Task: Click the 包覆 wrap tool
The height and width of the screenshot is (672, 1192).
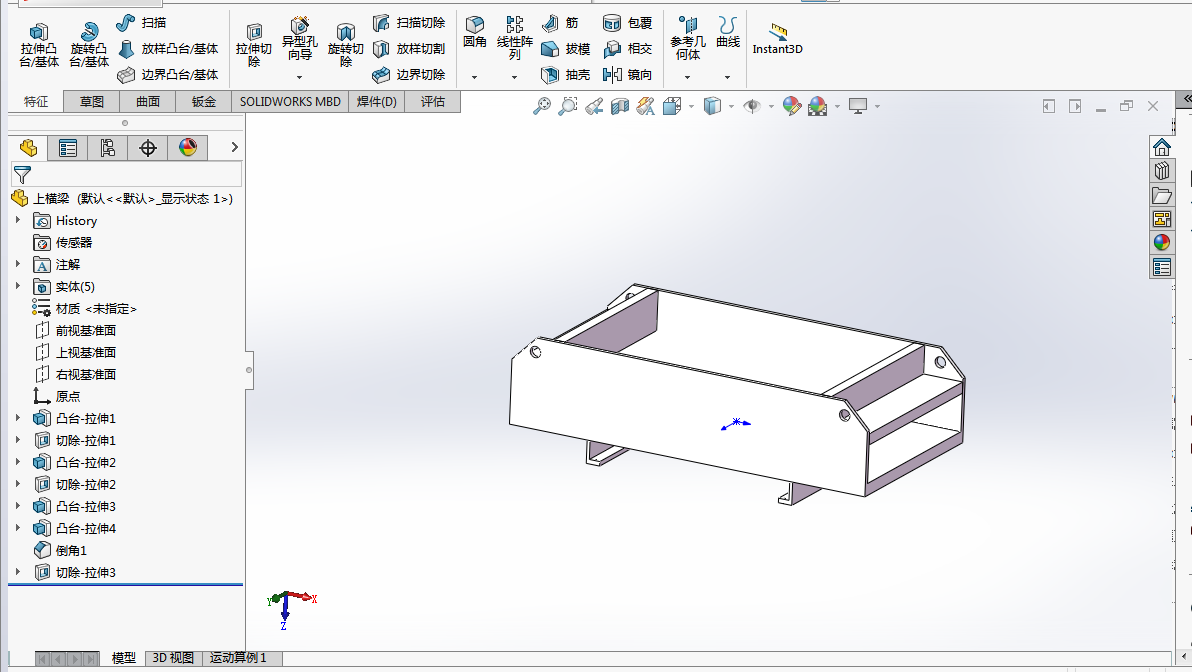Action: point(628,23)
